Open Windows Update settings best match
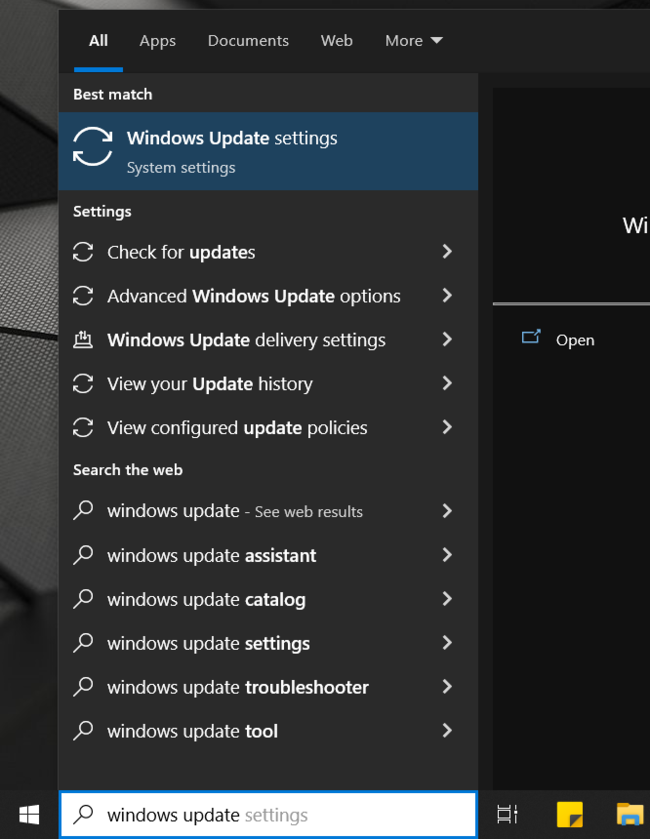 click(268, 151)
